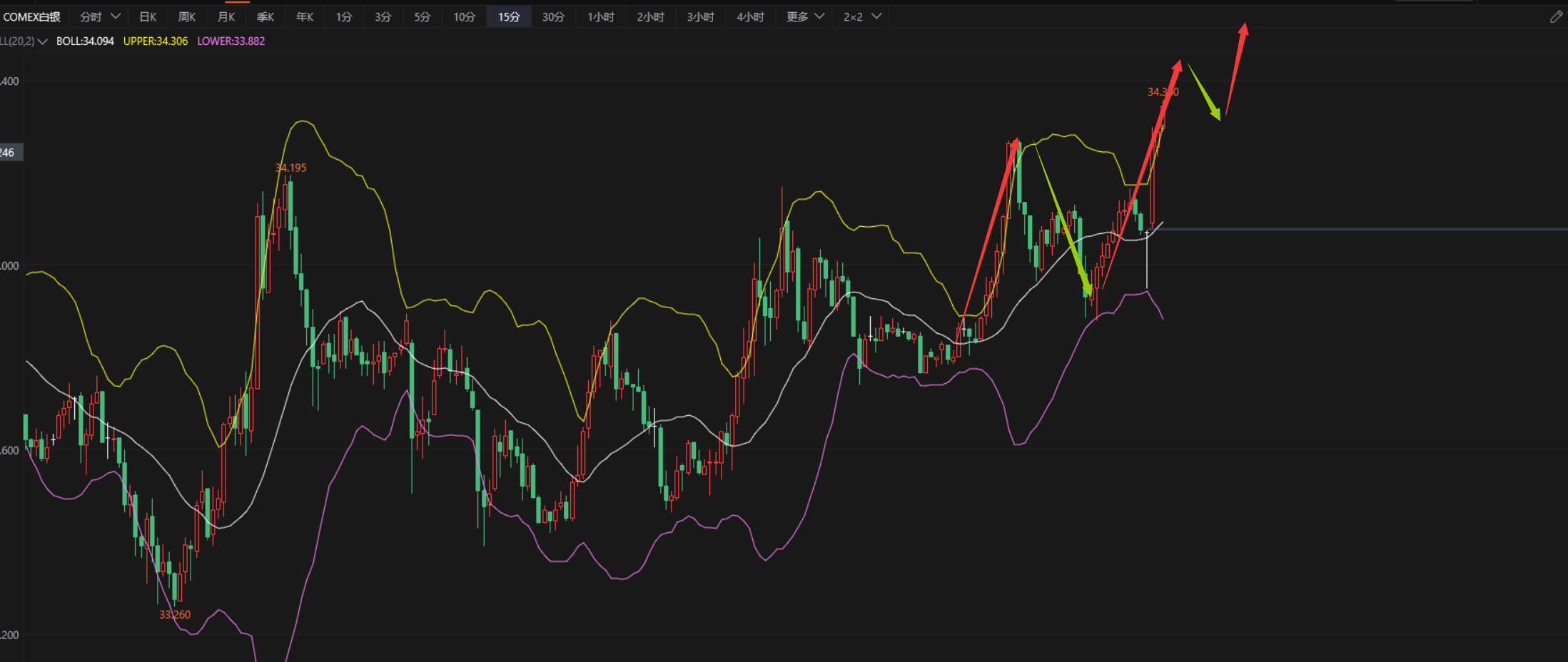Click the current price tag on axis
Viewport: 1568px width, 662px height.
[11, 152]
